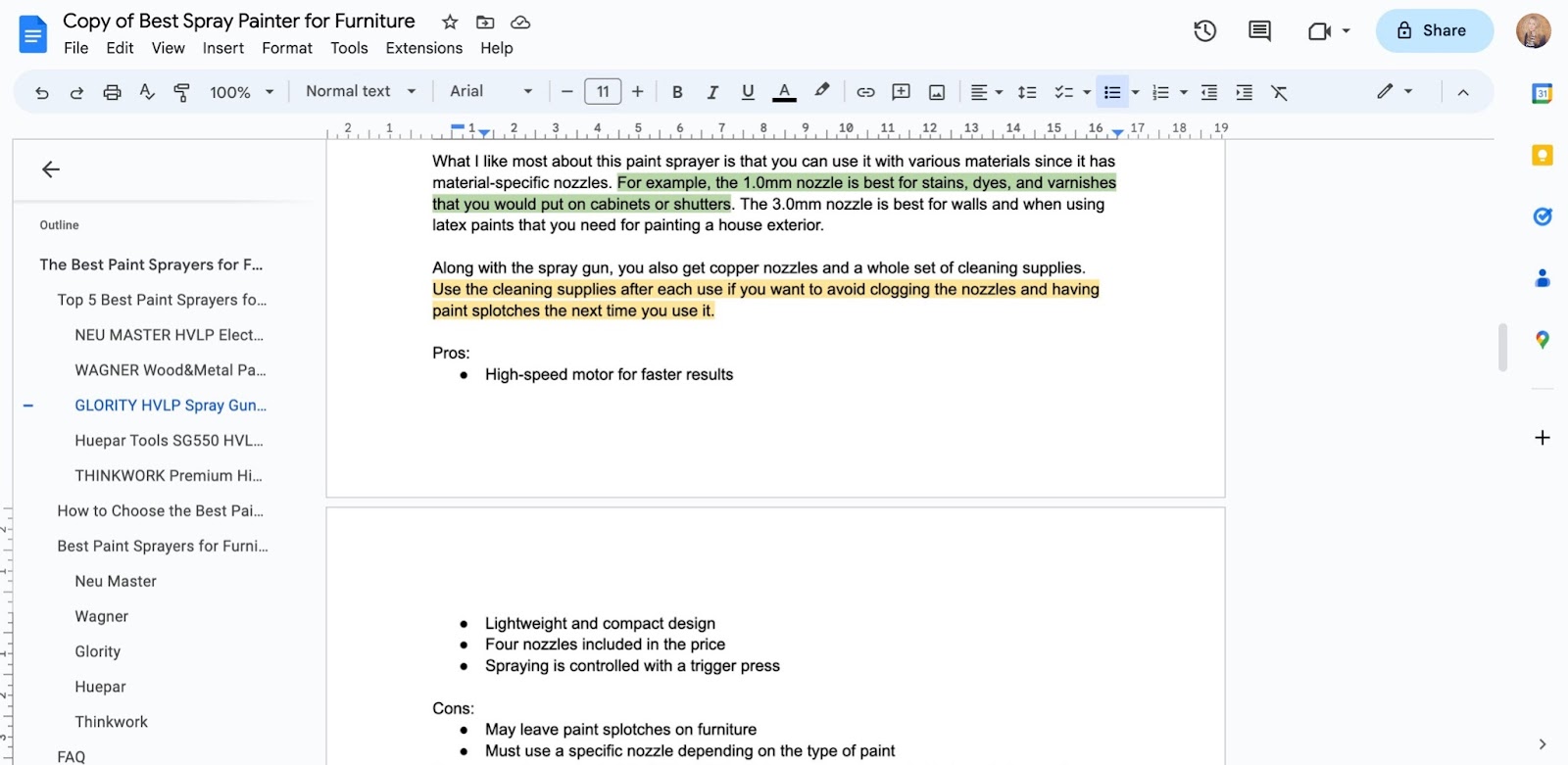Screen dimensions: 1568x765
Task: Open version history clock icon
Action: 1204,31
